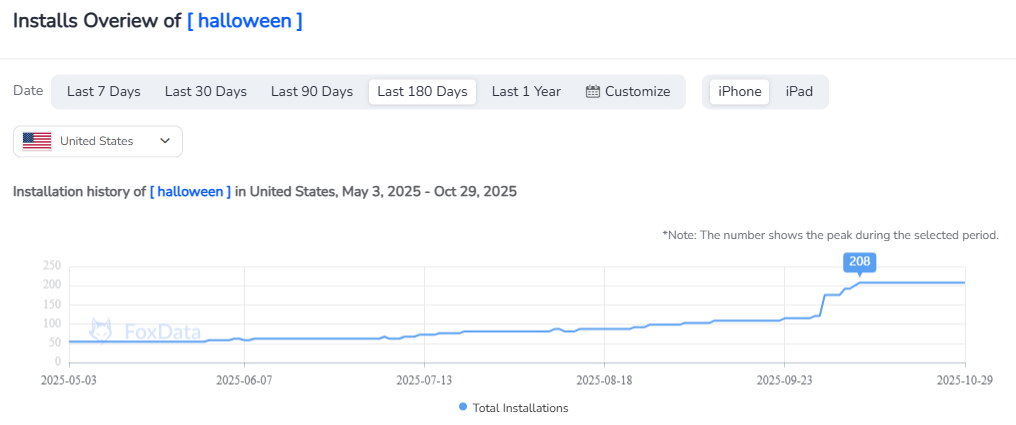Open the United States country selector
The image size is (1016, 425).
97,141
